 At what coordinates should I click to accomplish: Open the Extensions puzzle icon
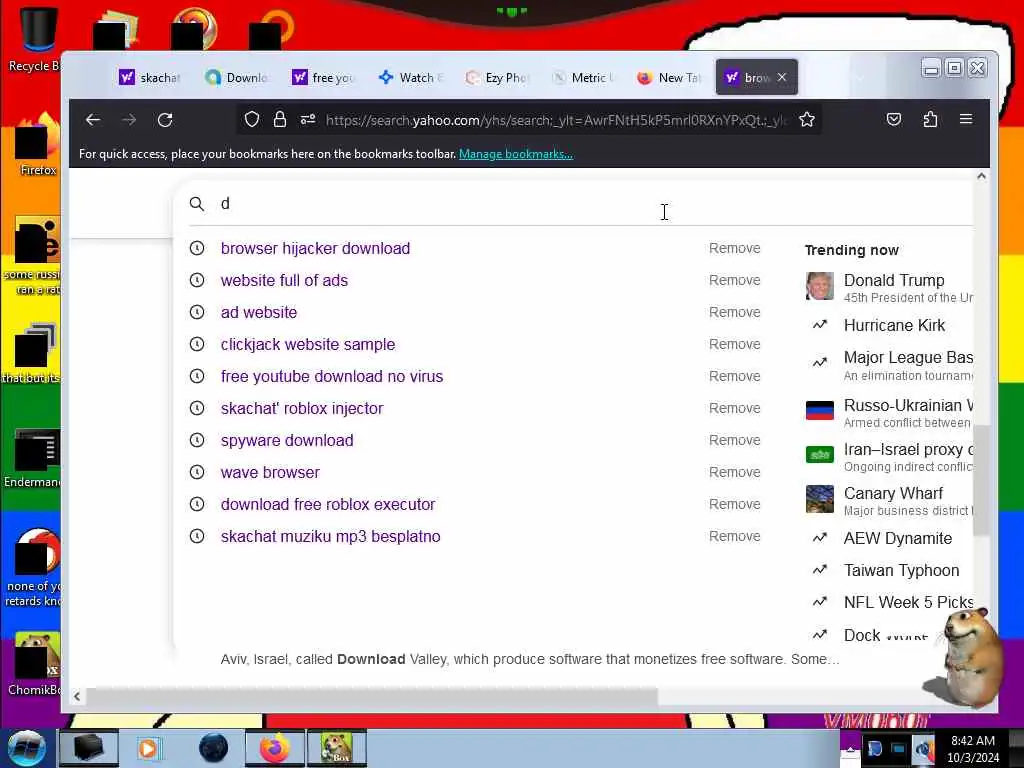(x=930, y=120)
